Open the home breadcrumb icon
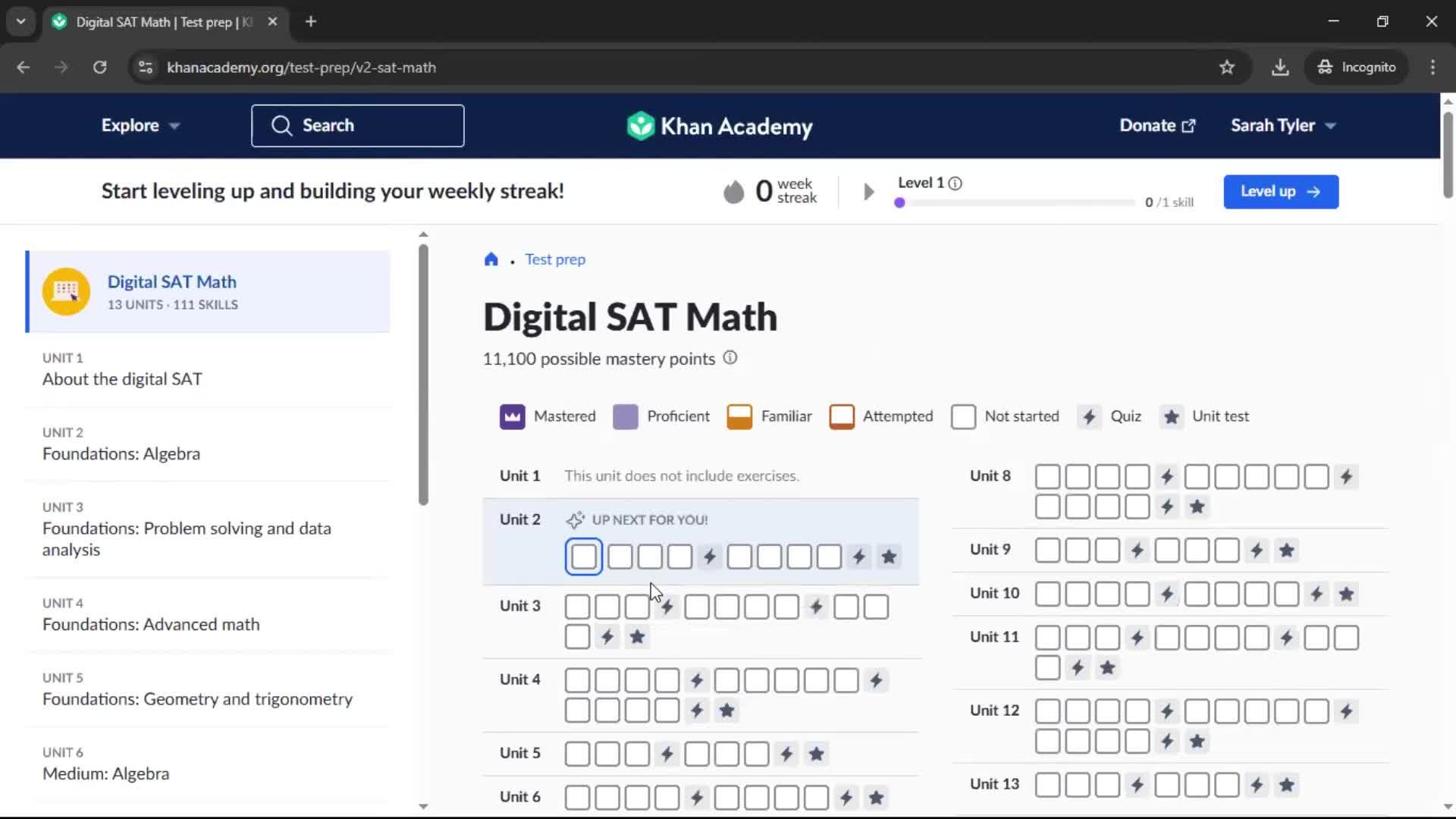1456x819 pixels. [491, 259]
